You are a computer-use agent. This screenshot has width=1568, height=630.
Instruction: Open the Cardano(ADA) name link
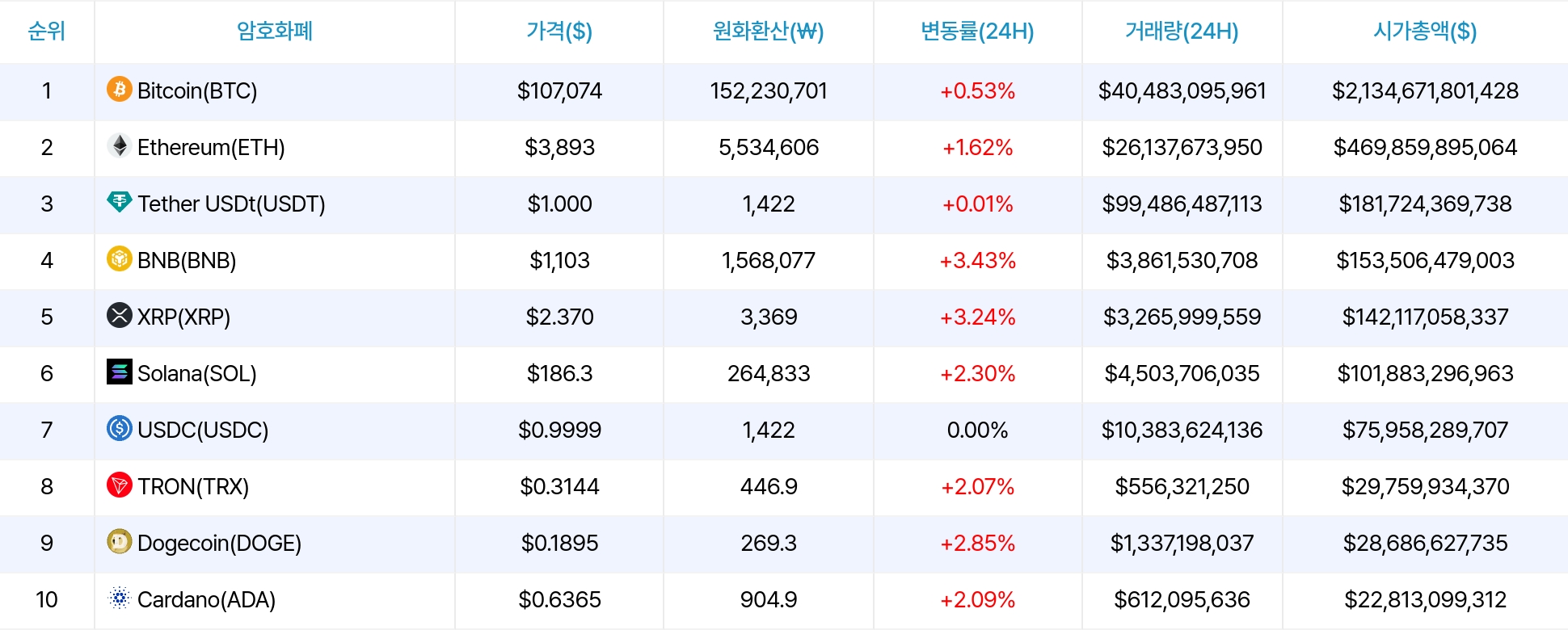click(206, 599)
